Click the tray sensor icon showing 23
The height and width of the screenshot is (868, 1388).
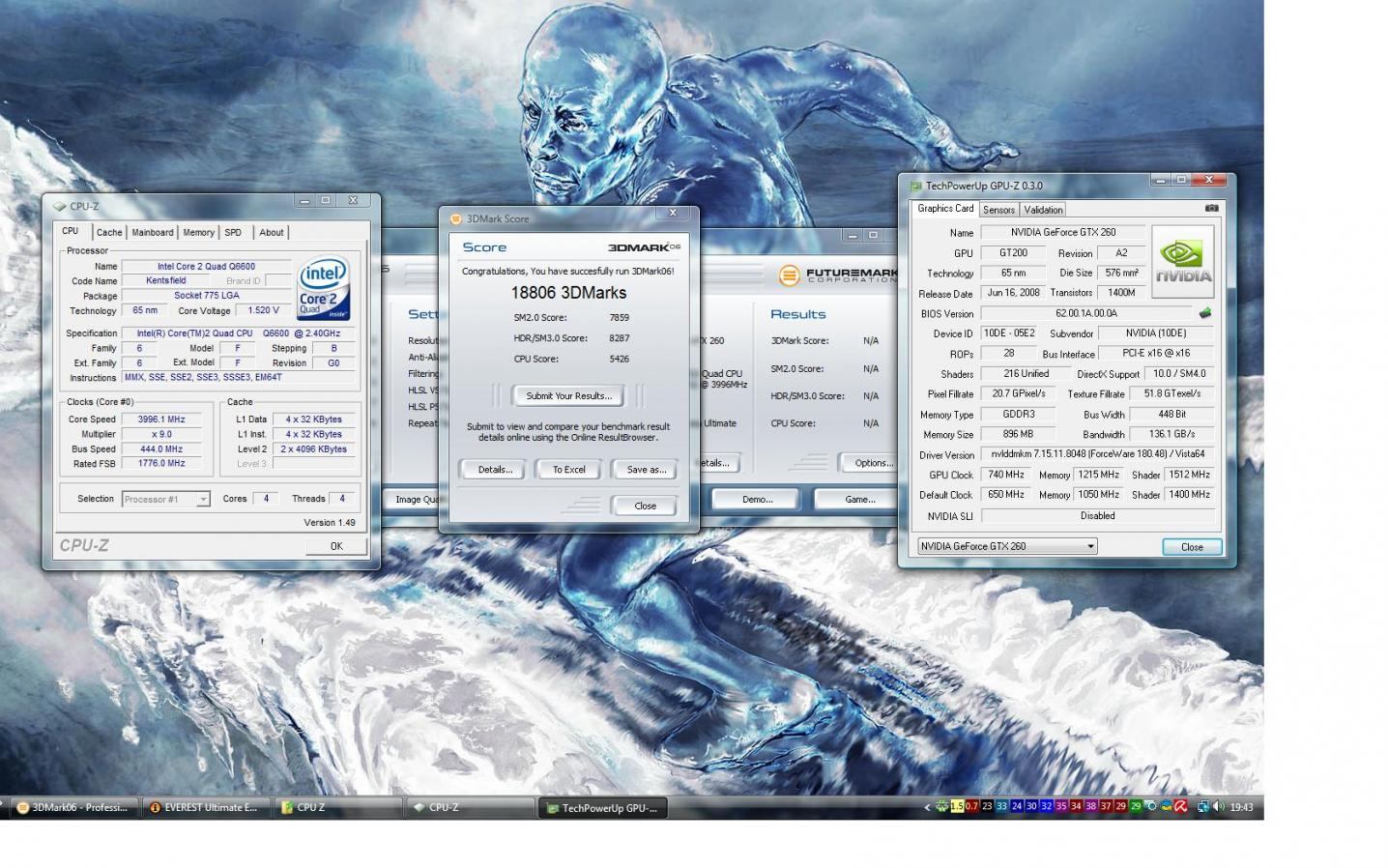987,806
